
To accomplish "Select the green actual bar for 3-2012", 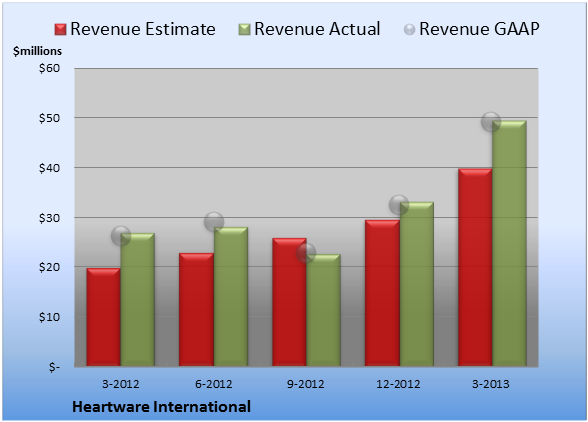I will tap(138, 299).
